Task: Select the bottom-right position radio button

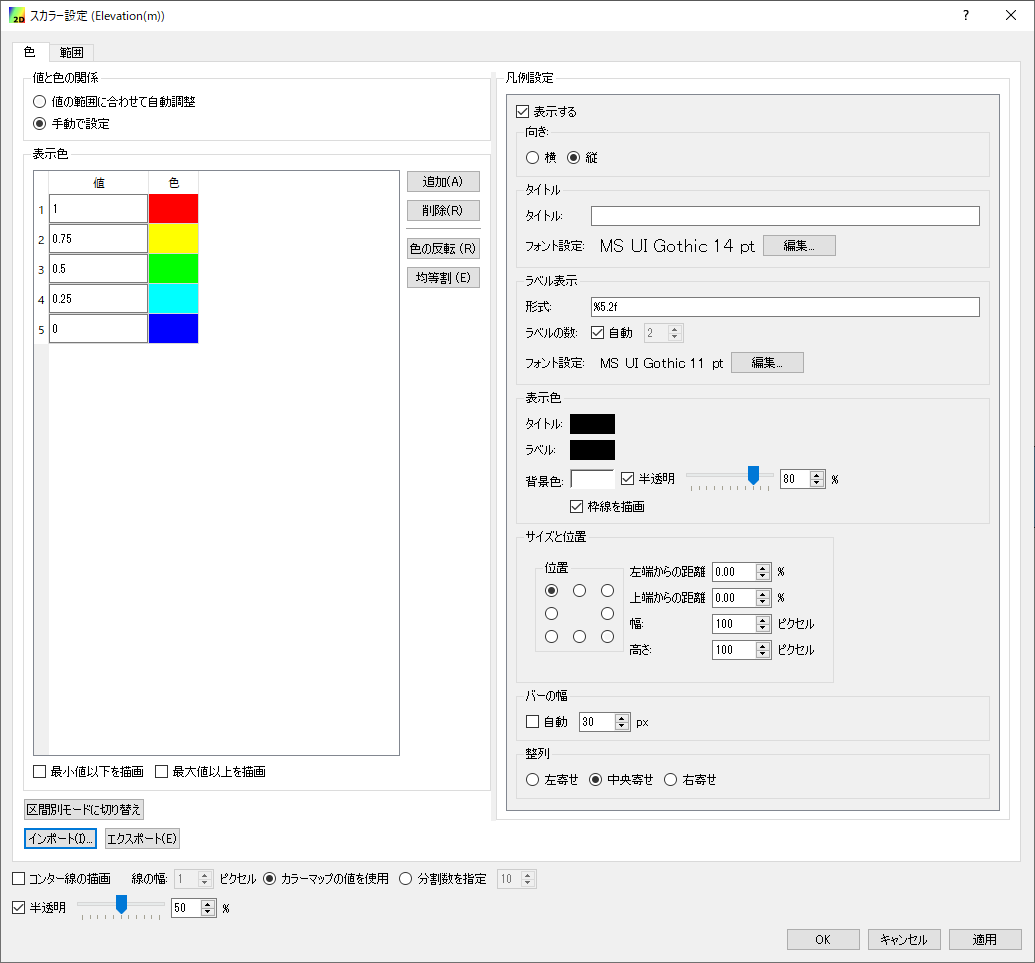Action: point(607,637)
